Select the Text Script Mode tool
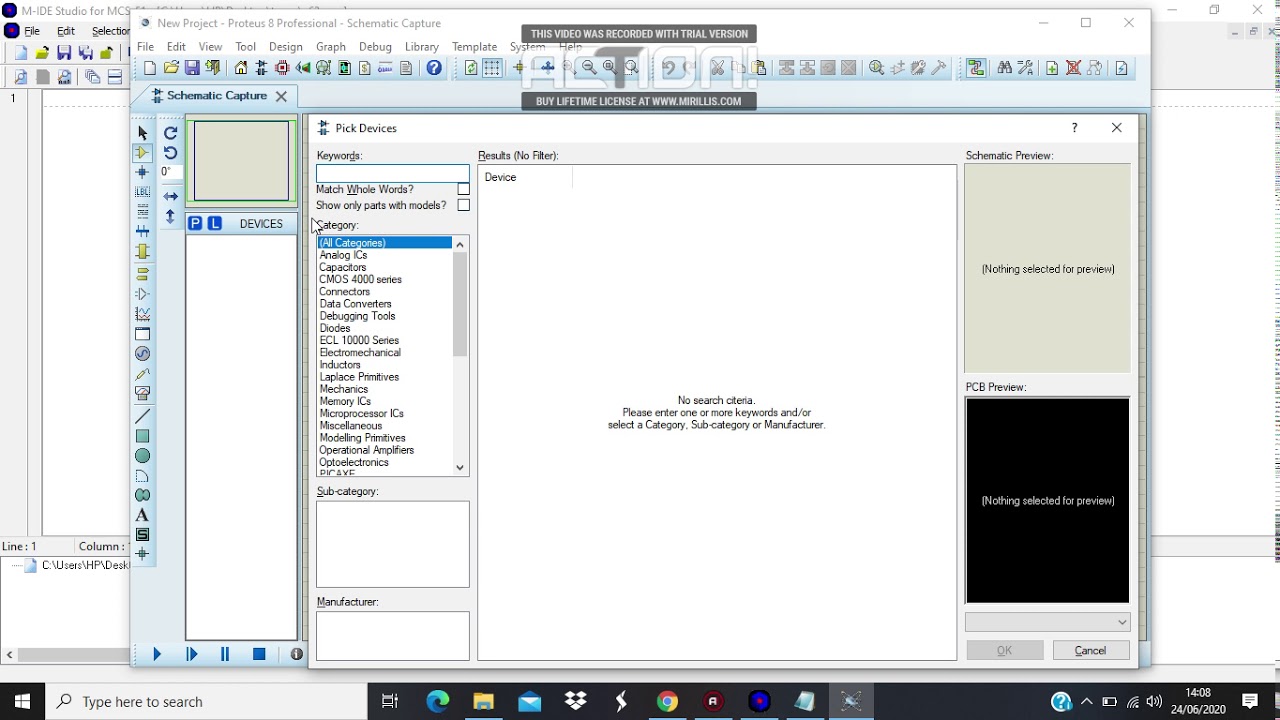This screenshot has height=720, width=1280. coord(142,212)
